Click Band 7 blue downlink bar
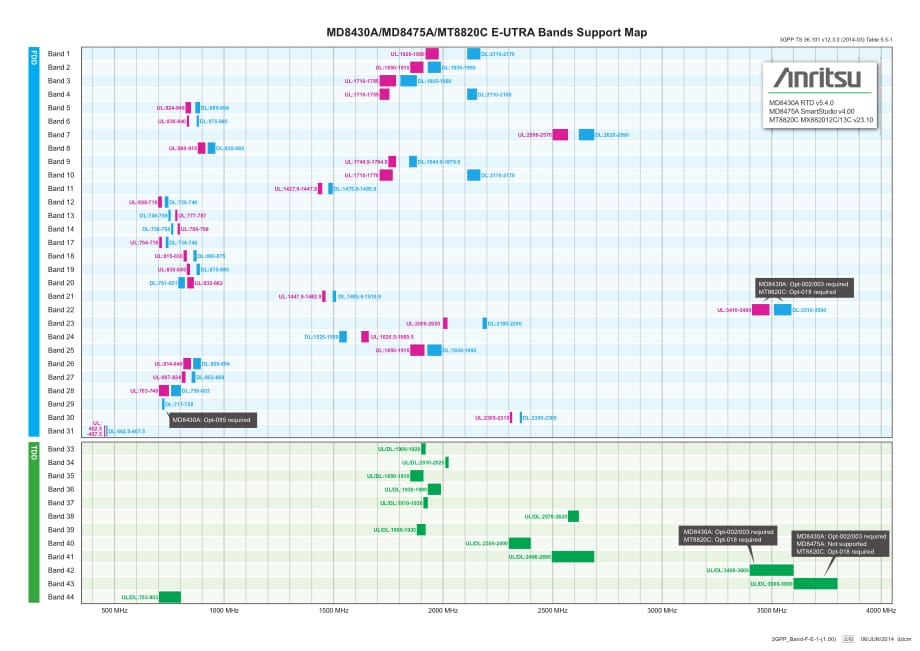920x651 pixels. coord(586,135)
